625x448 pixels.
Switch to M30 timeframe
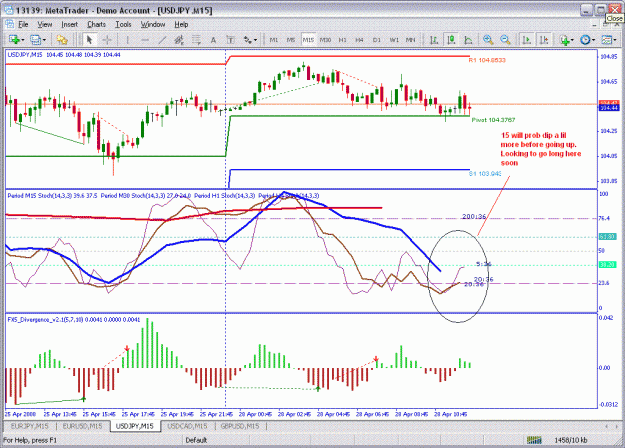[x=325, y=40]
